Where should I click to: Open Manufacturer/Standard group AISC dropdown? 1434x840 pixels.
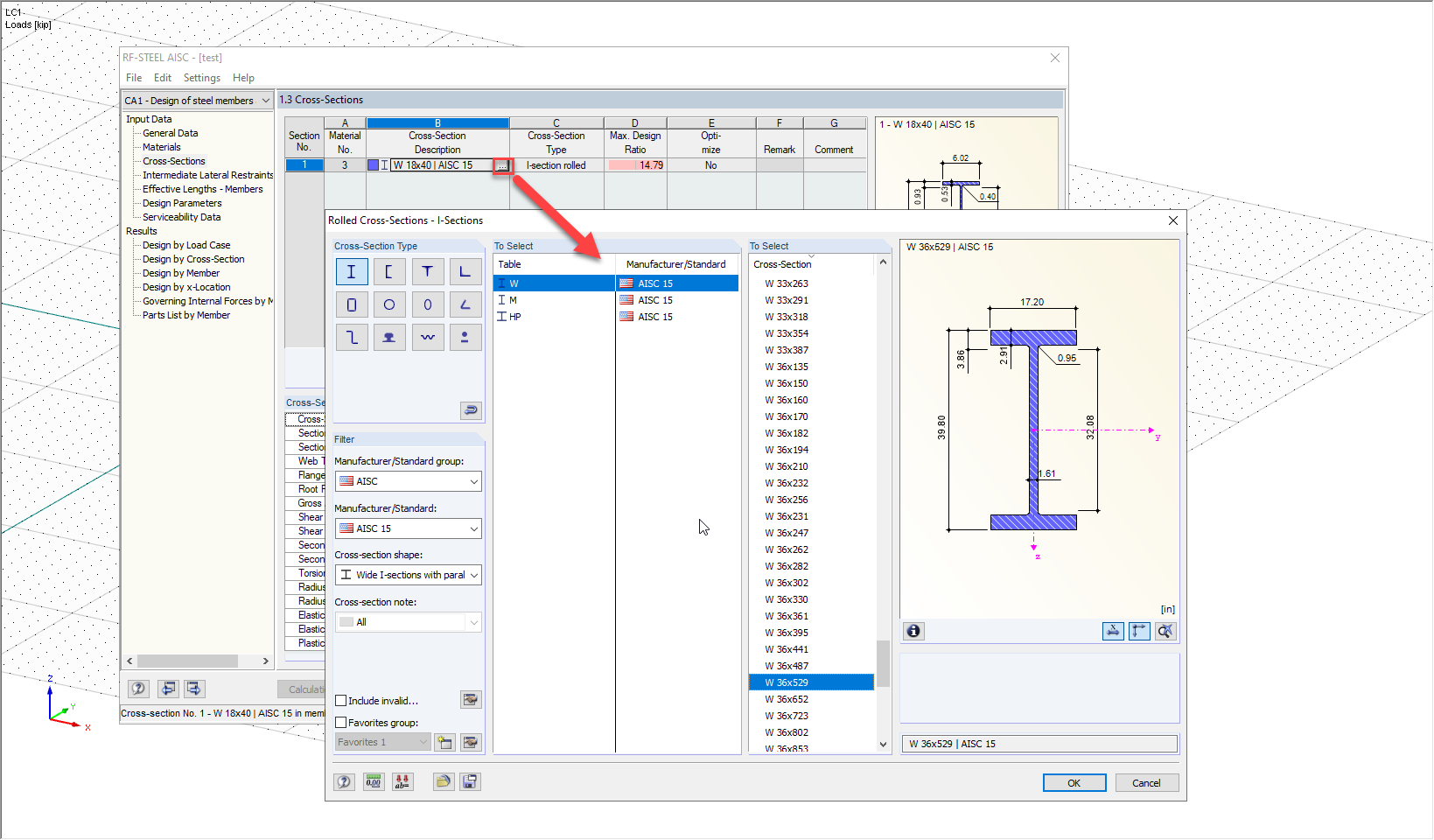[408, 481]
